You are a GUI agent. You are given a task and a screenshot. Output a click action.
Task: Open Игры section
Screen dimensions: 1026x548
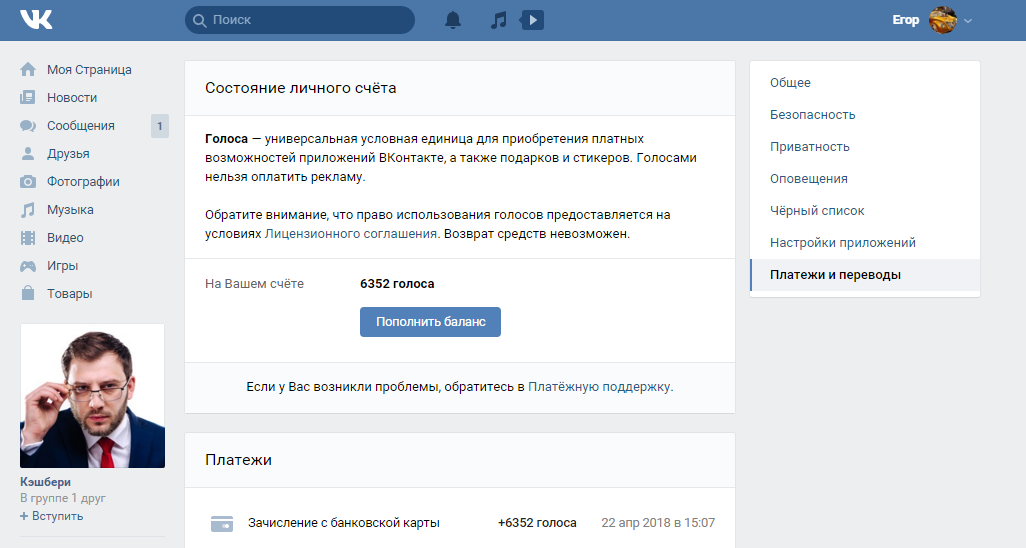(62, 266)
